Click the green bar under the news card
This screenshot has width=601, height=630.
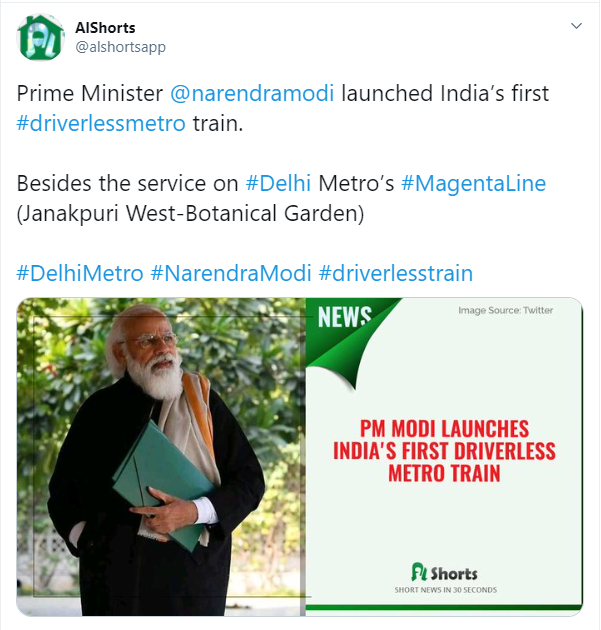tap(444, 608)
